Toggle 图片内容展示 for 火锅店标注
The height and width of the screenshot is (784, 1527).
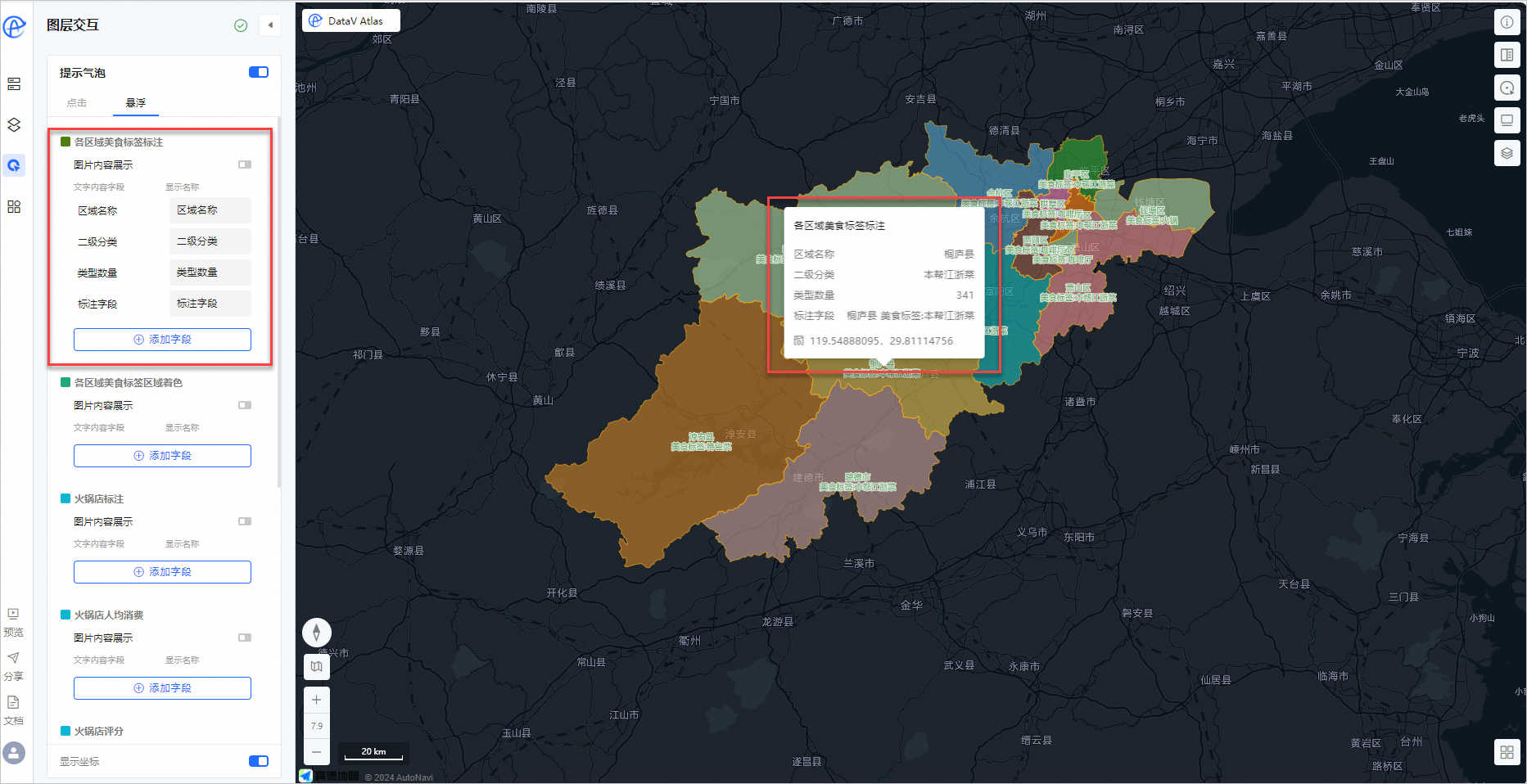pos(245,521)
